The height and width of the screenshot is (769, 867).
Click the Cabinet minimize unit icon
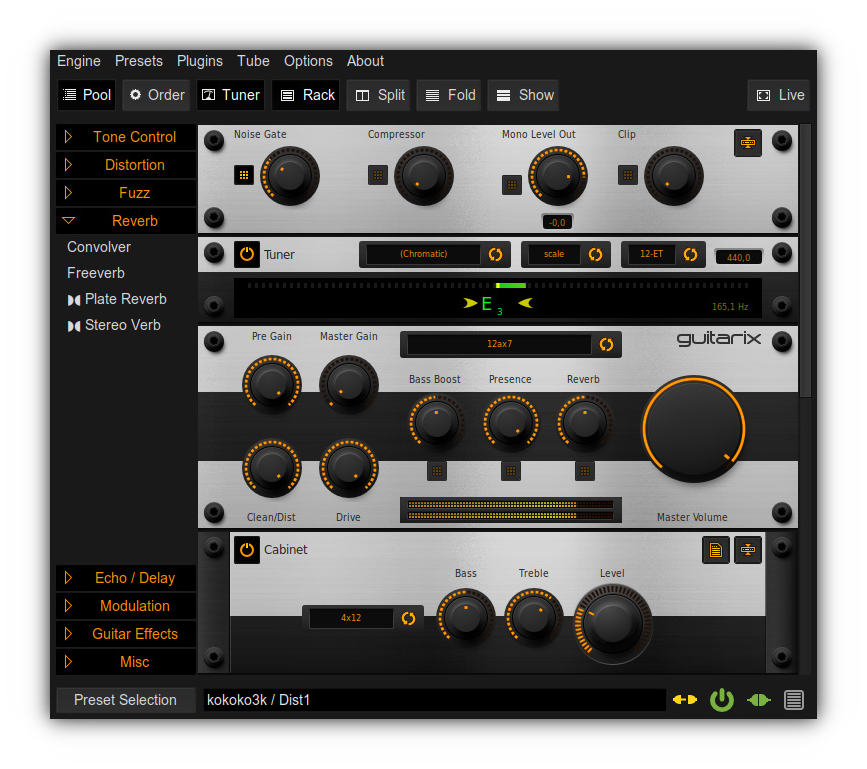click(747, 549)
